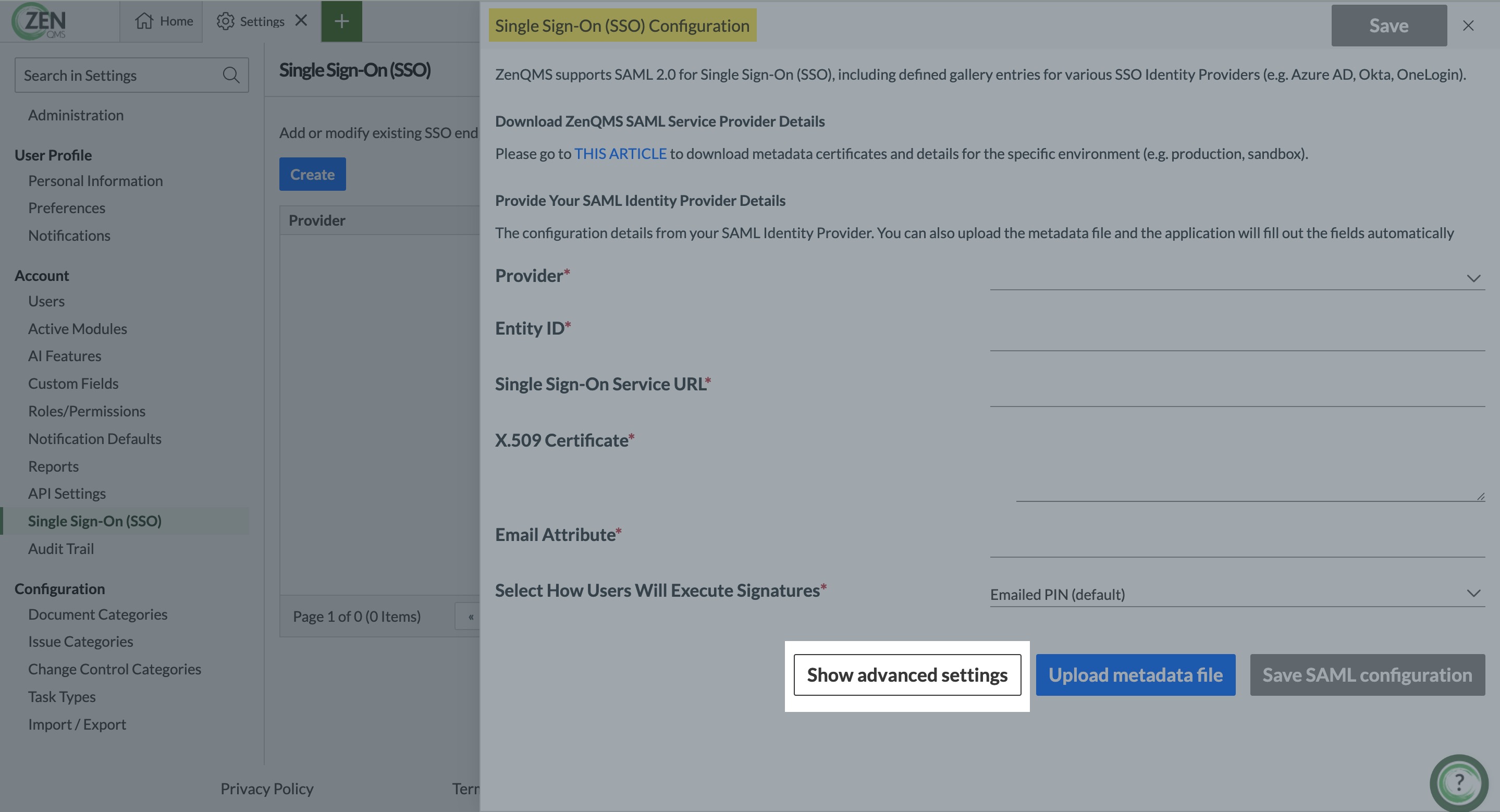Screen dimensions: 1500x812
Task: Click the Provide Your SAML Identity Provider Details heading
Action: (x=640, y=200)
